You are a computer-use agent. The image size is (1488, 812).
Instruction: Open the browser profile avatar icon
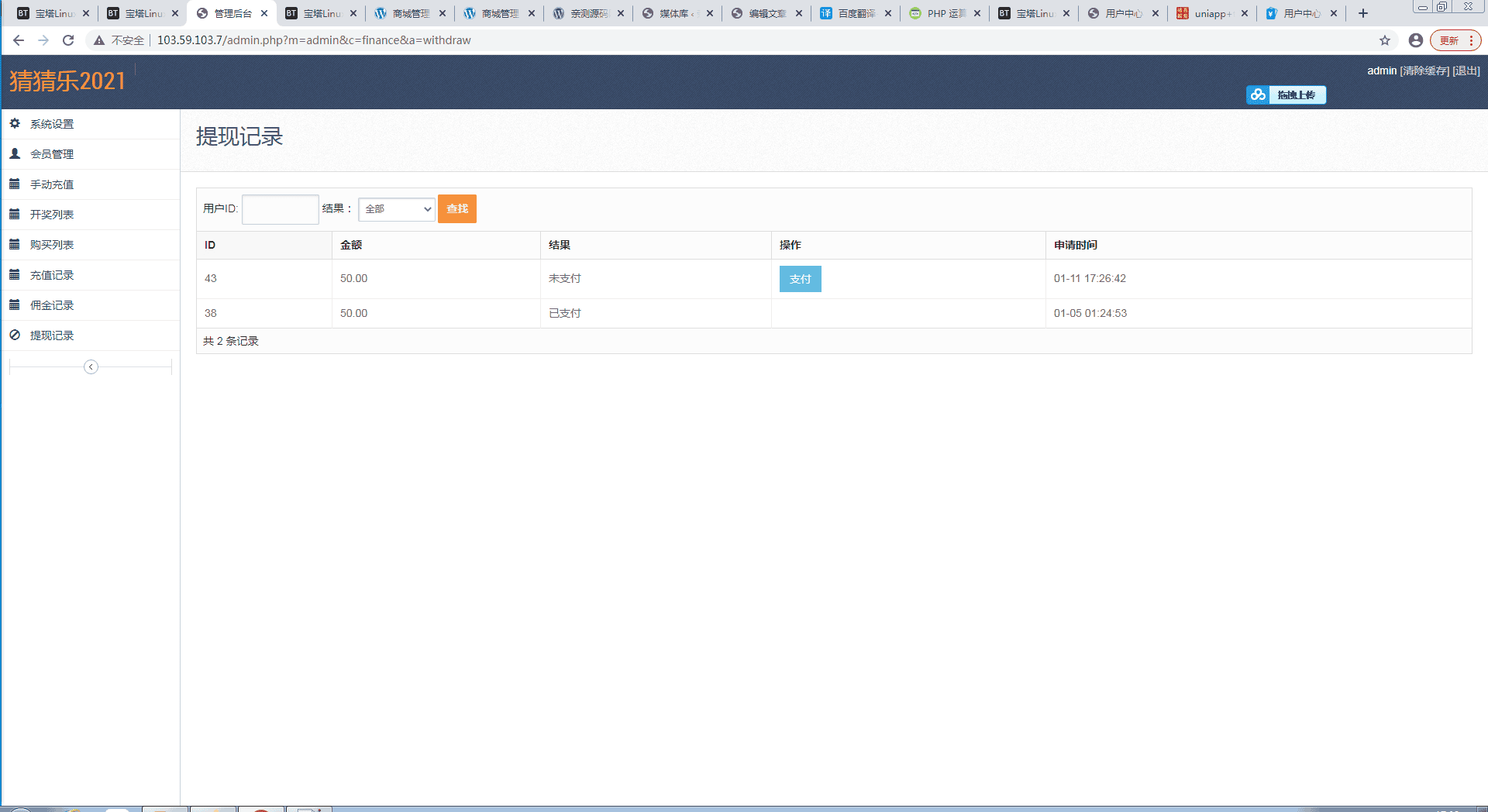coord(1416,40)
